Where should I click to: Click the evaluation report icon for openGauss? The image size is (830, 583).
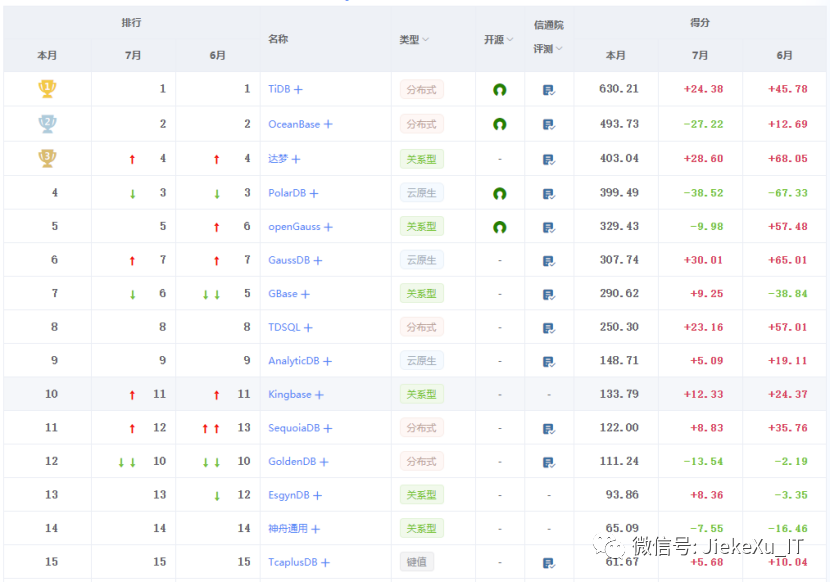point(549,227)
